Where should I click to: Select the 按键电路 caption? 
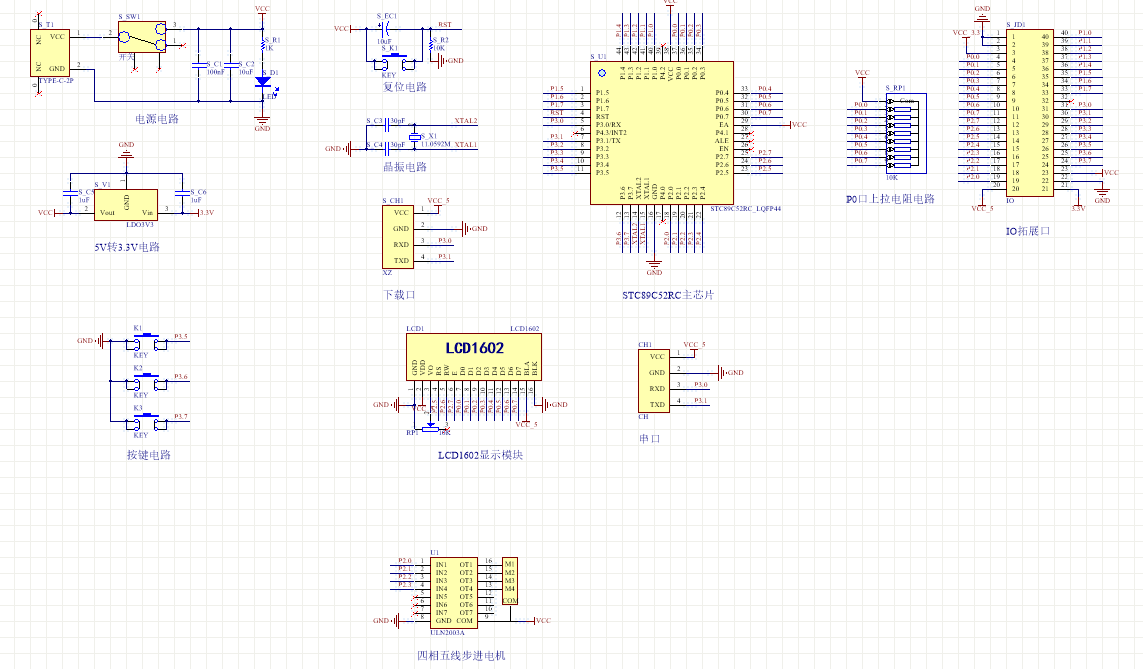click(149, 455)
